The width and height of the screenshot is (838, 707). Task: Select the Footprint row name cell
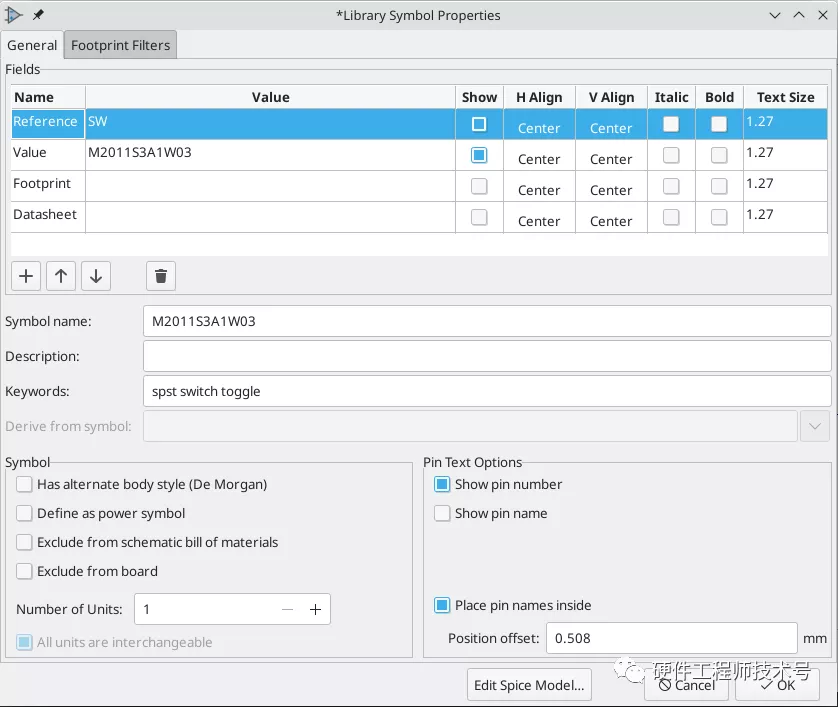point(48,186)
